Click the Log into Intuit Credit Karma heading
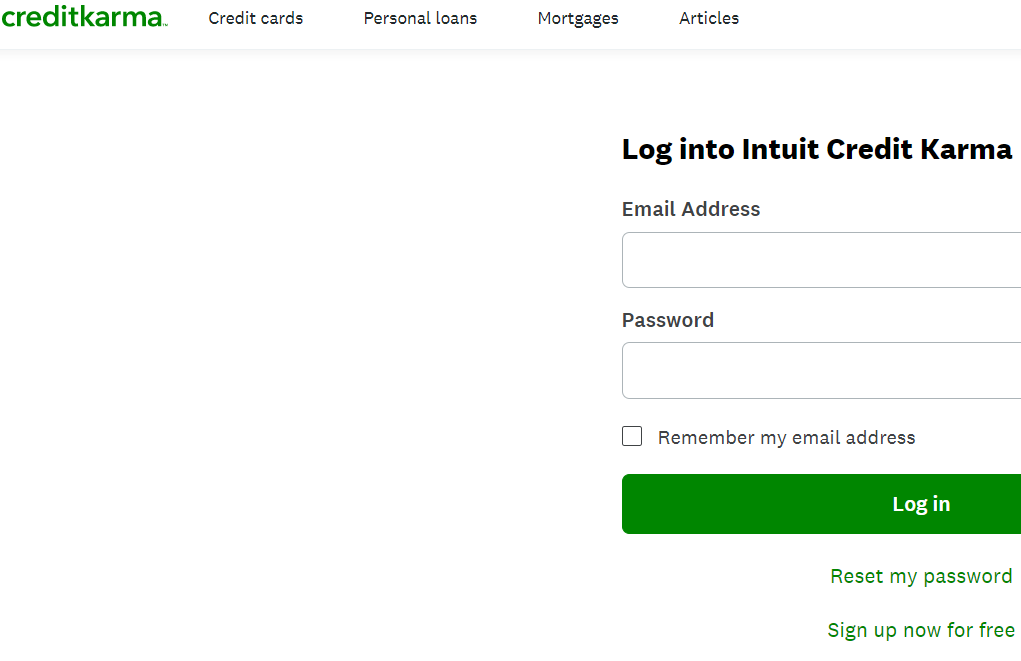The height and width of the screenshot is (661, 1021). click(817, 149)
